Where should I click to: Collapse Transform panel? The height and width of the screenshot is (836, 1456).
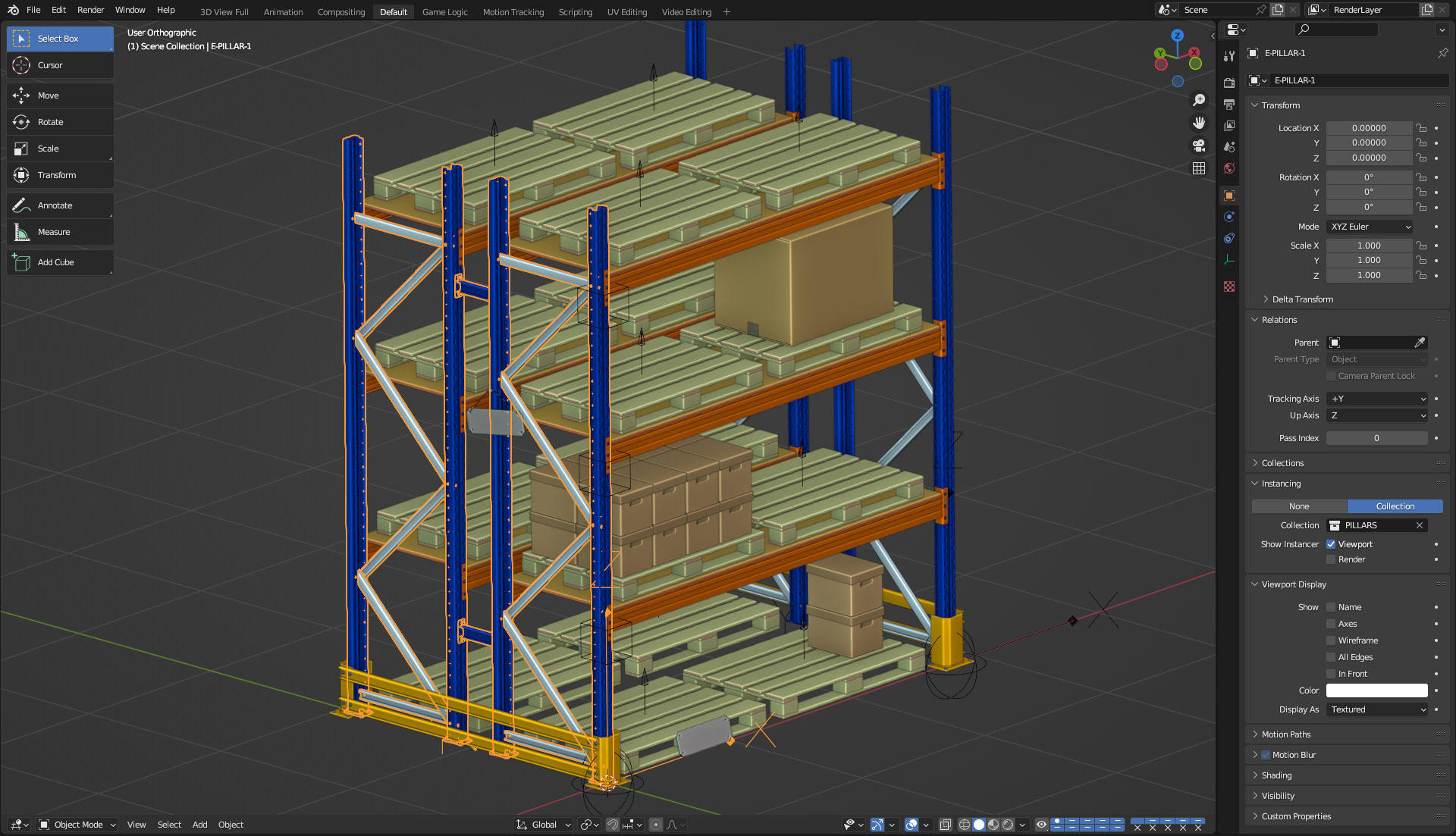pos(1280,105)
